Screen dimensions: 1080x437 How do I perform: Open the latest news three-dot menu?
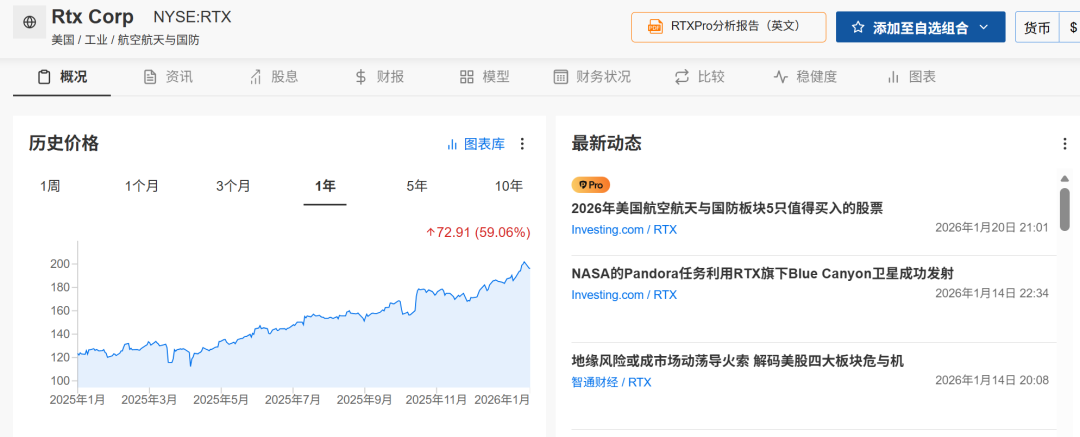point(1064,144)
